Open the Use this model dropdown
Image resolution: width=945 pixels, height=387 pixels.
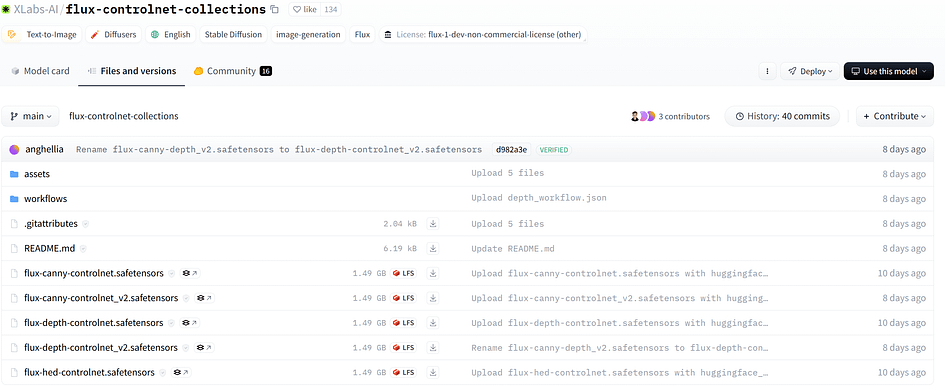[888, 71]
